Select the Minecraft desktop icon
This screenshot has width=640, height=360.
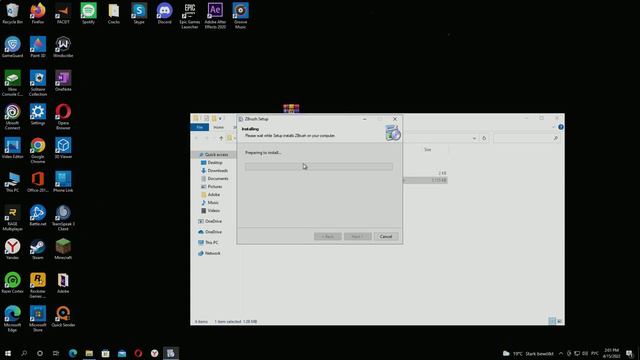[x=63, y=249]
